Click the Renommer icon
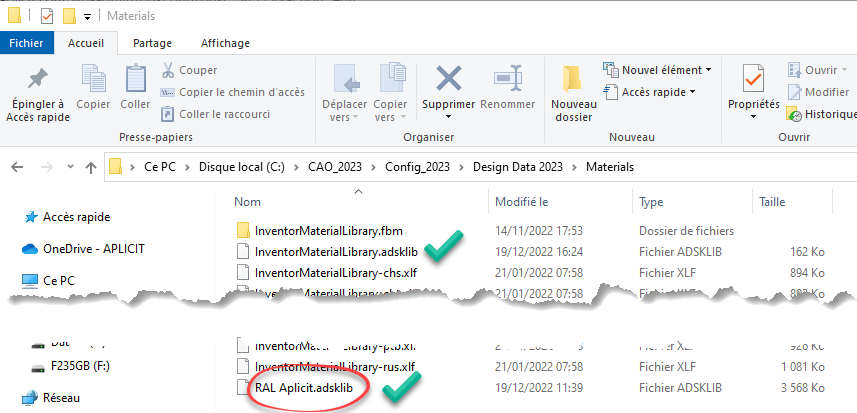Viewport: 857px width, 413px height. coord(507,80)
